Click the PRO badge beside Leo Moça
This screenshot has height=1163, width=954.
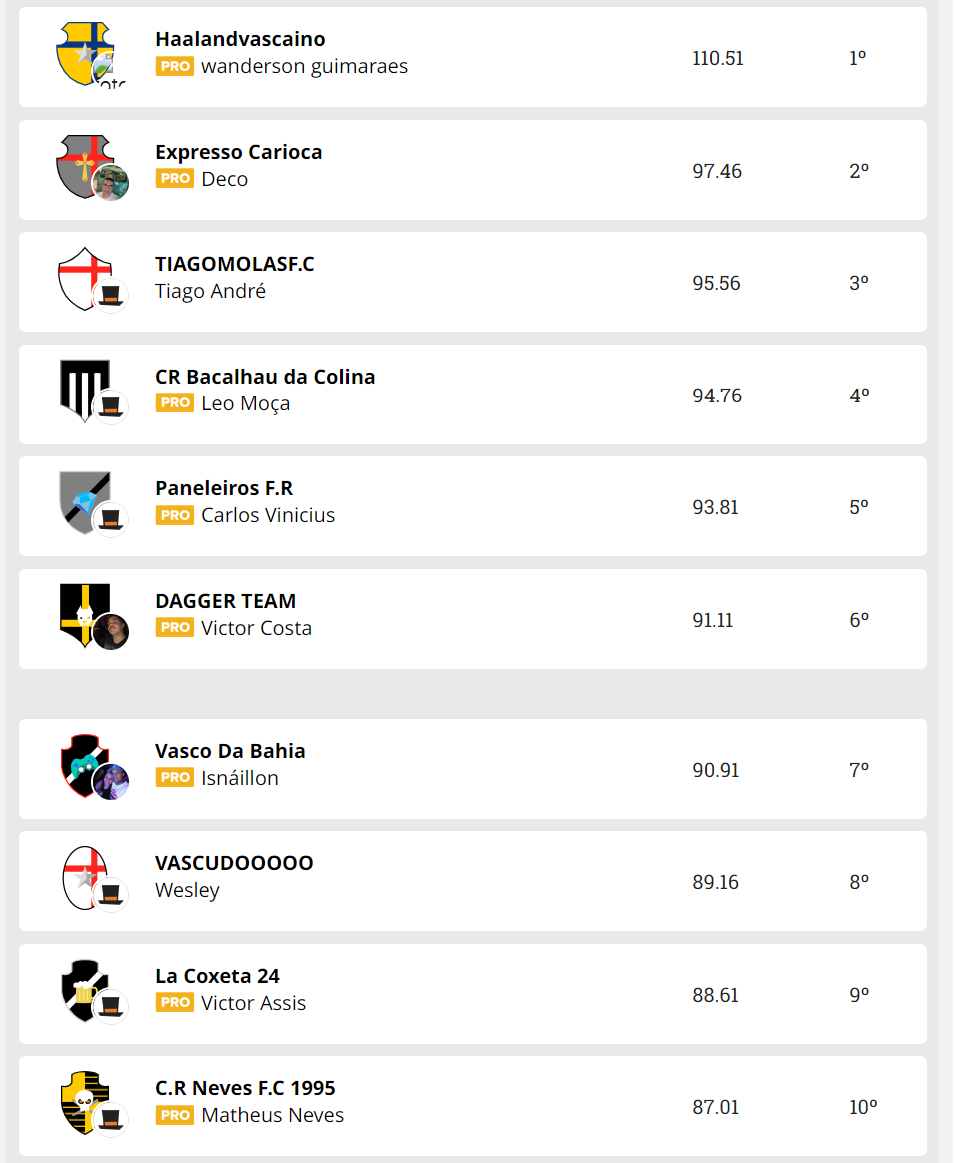coord(174,403)
